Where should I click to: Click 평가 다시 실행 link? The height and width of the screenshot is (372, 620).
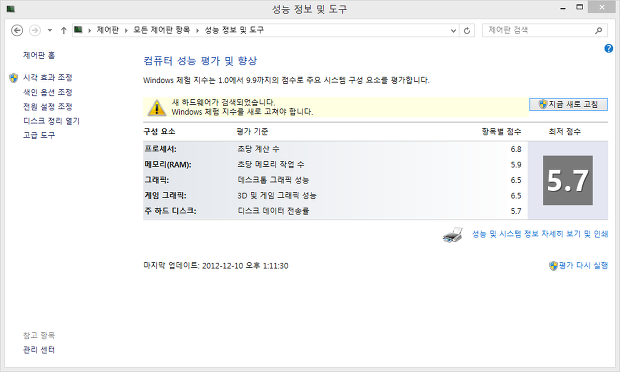583,265
